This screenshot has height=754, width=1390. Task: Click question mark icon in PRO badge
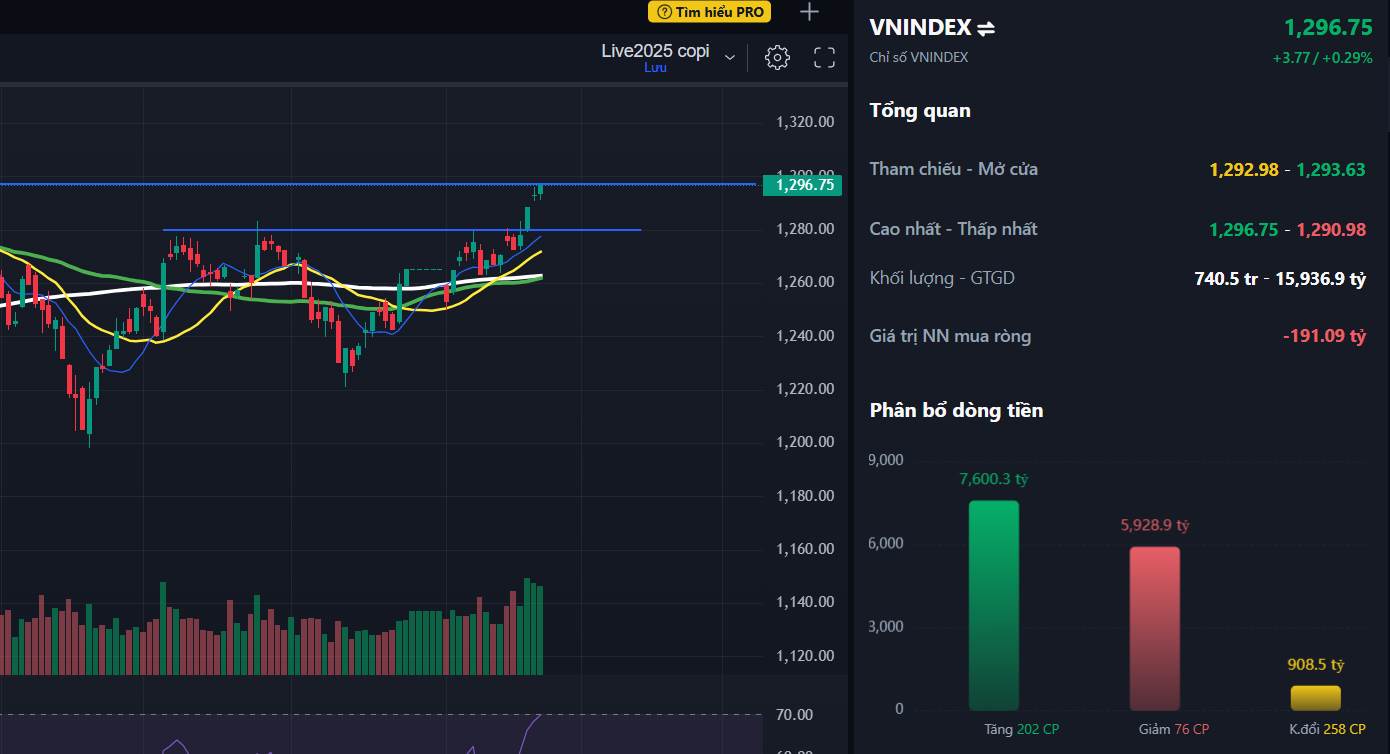click(x=664, y=12)
